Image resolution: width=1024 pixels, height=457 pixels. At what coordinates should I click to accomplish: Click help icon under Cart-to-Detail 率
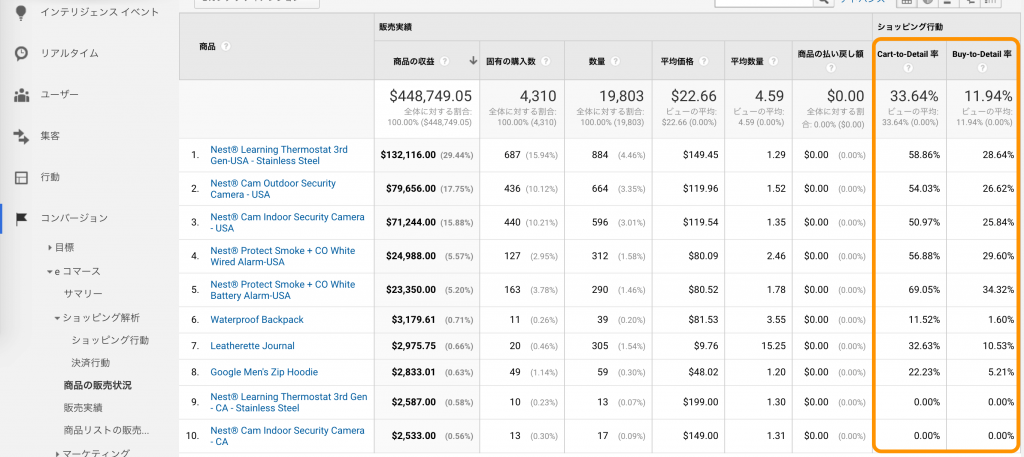pos(908,69)
